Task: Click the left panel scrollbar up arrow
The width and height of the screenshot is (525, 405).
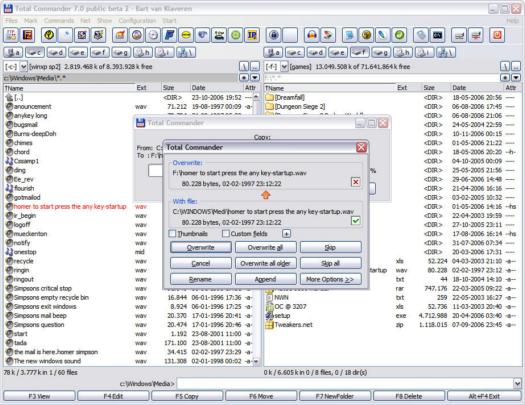Action: pyautogui.click(x=256, y=97)
